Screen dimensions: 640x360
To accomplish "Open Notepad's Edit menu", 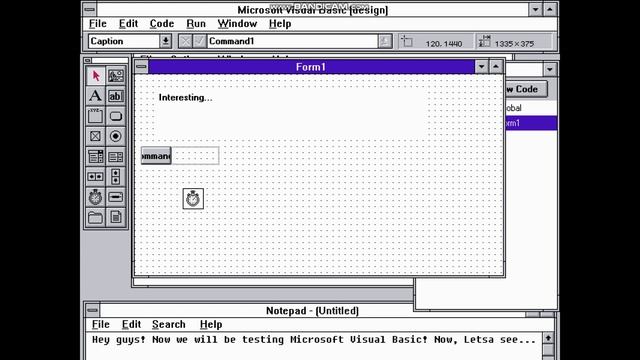I will point(131,324).
